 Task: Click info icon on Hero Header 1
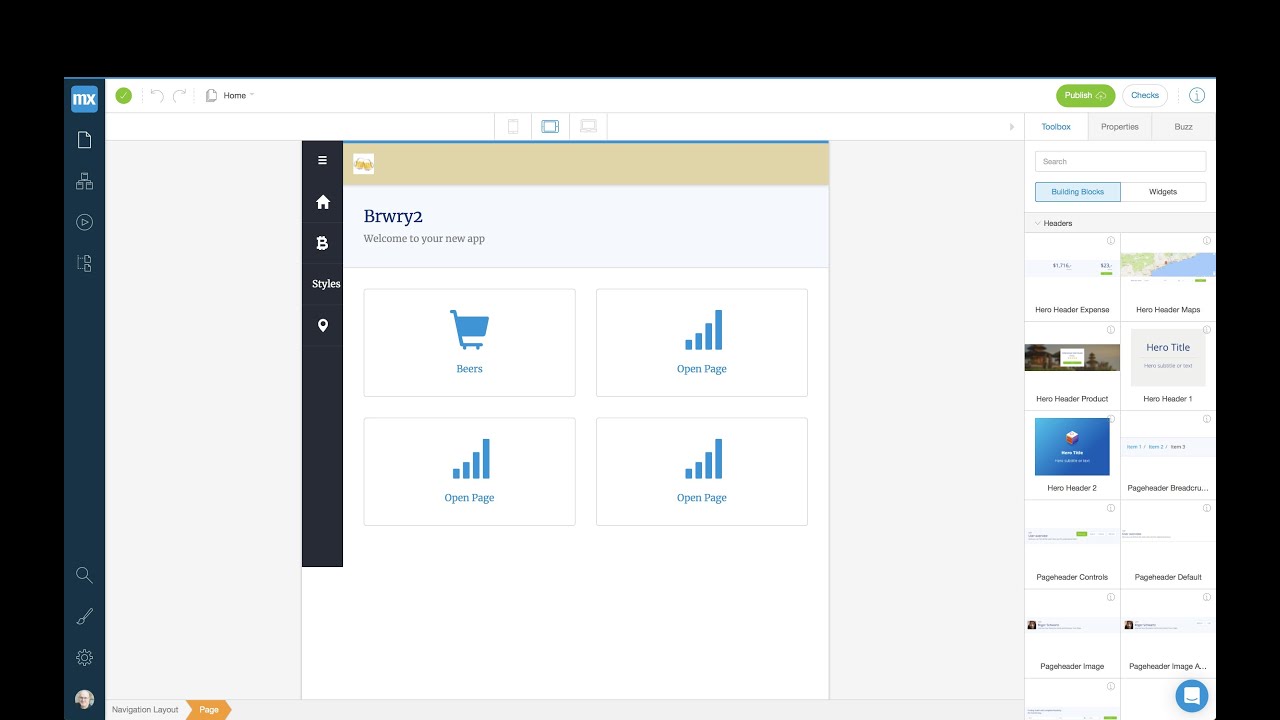[x=1206, y=330]
